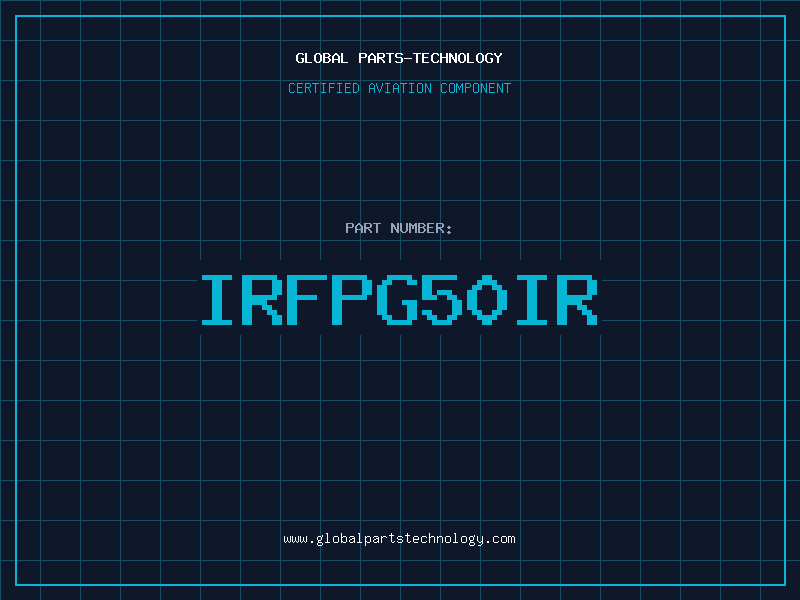
Task: Select the word COMPONENT in the subtitle
Action: pyautogui.click(x=476, y=88)
